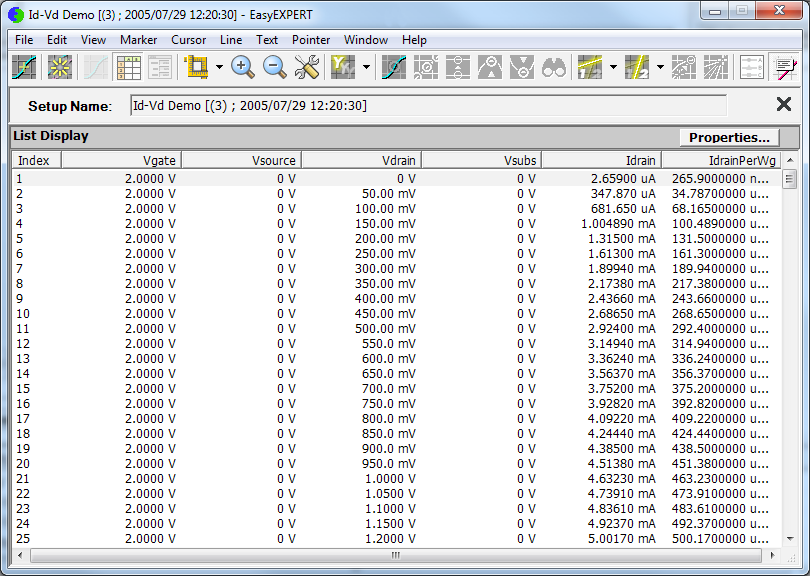Click the Properties... button
The width and height of the screenshot is (810, 576).
pos(729,137)
